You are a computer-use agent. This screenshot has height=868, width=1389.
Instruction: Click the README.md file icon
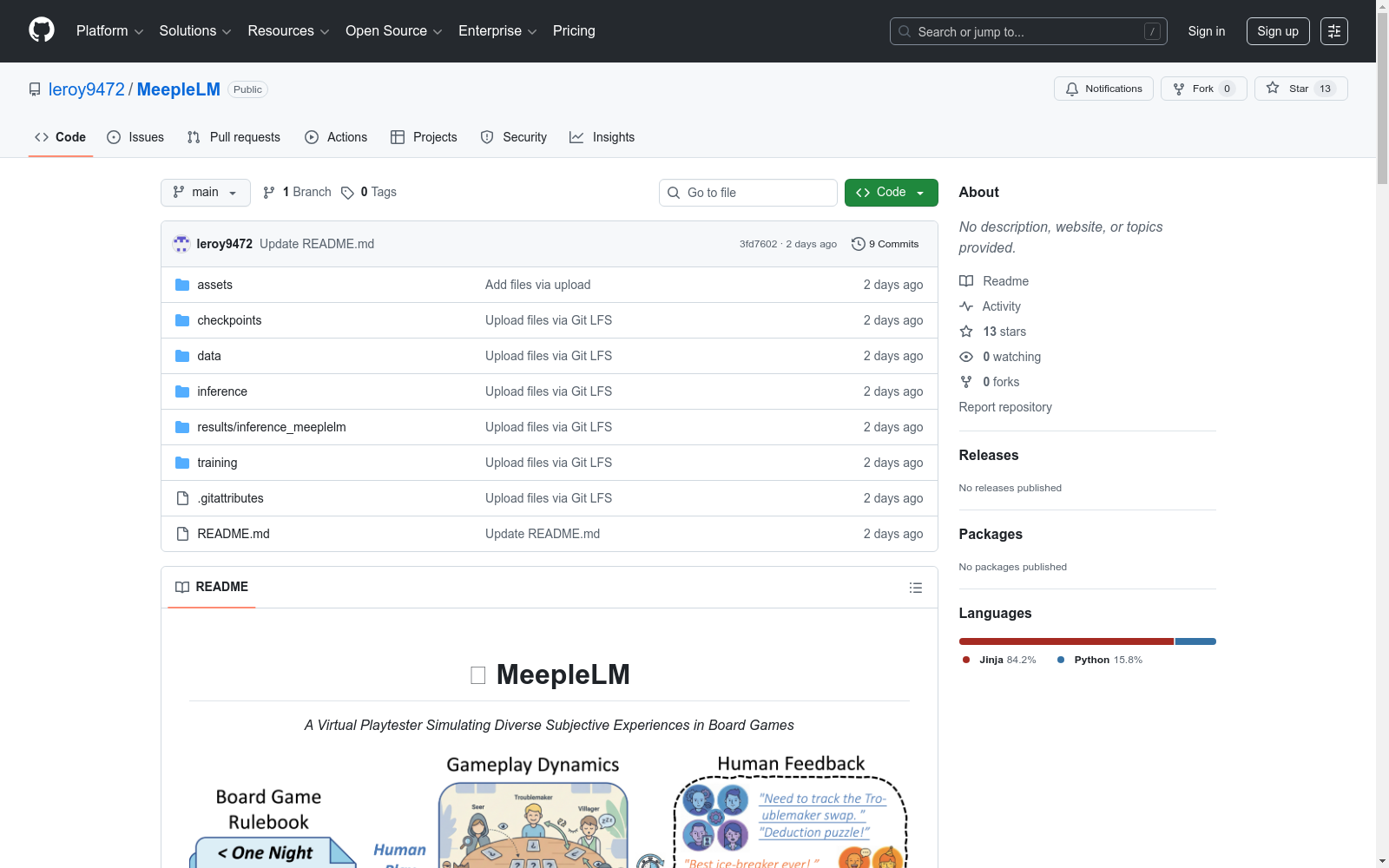182,534
